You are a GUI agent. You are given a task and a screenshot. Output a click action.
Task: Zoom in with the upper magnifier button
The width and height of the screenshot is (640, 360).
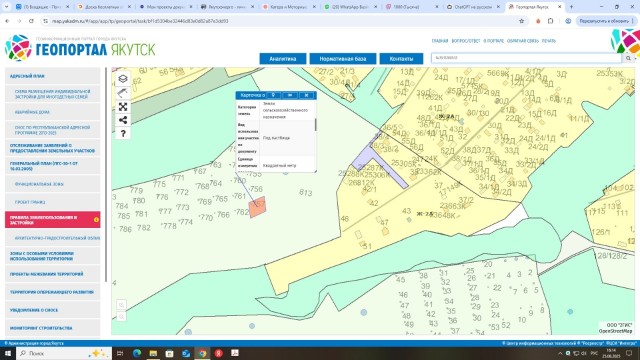[x=121, y=305]
